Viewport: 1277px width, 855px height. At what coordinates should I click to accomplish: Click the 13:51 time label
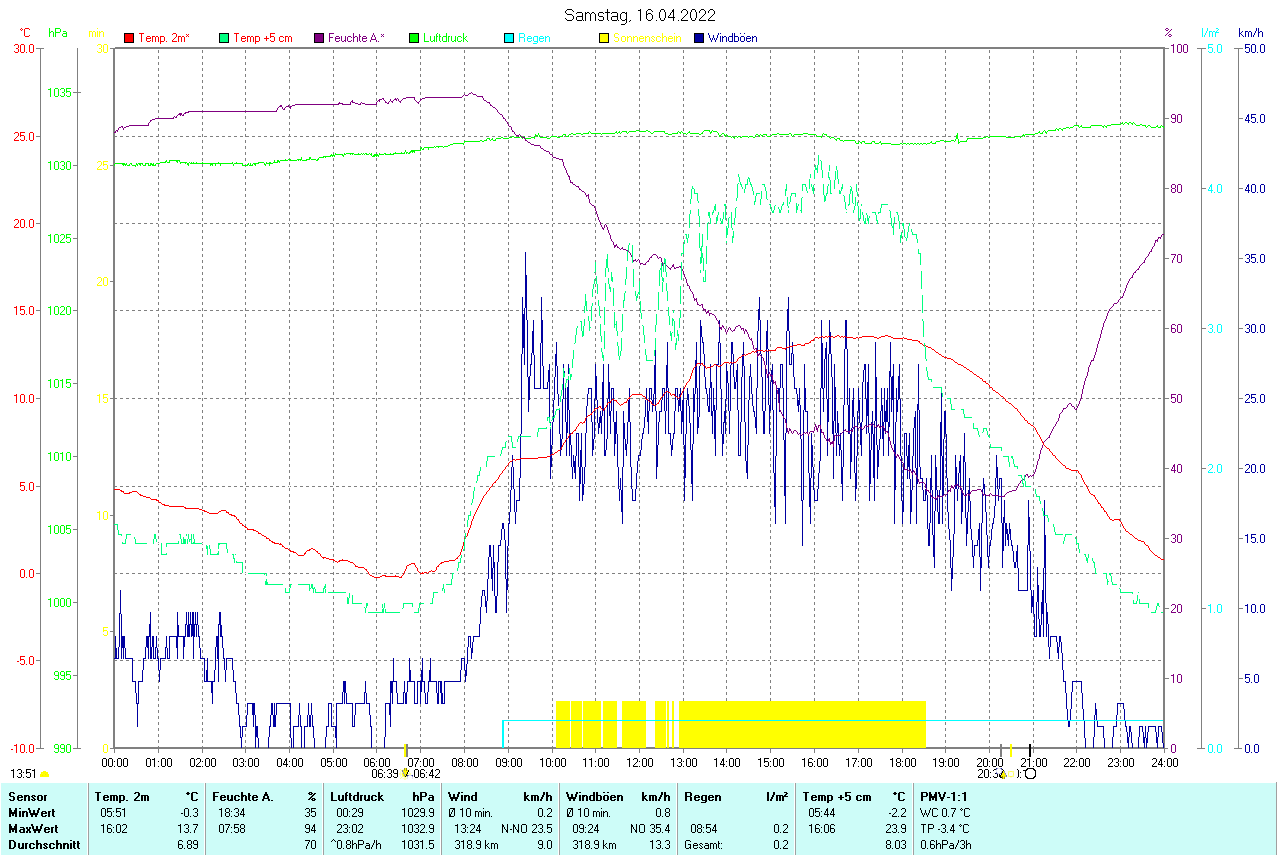23,774
